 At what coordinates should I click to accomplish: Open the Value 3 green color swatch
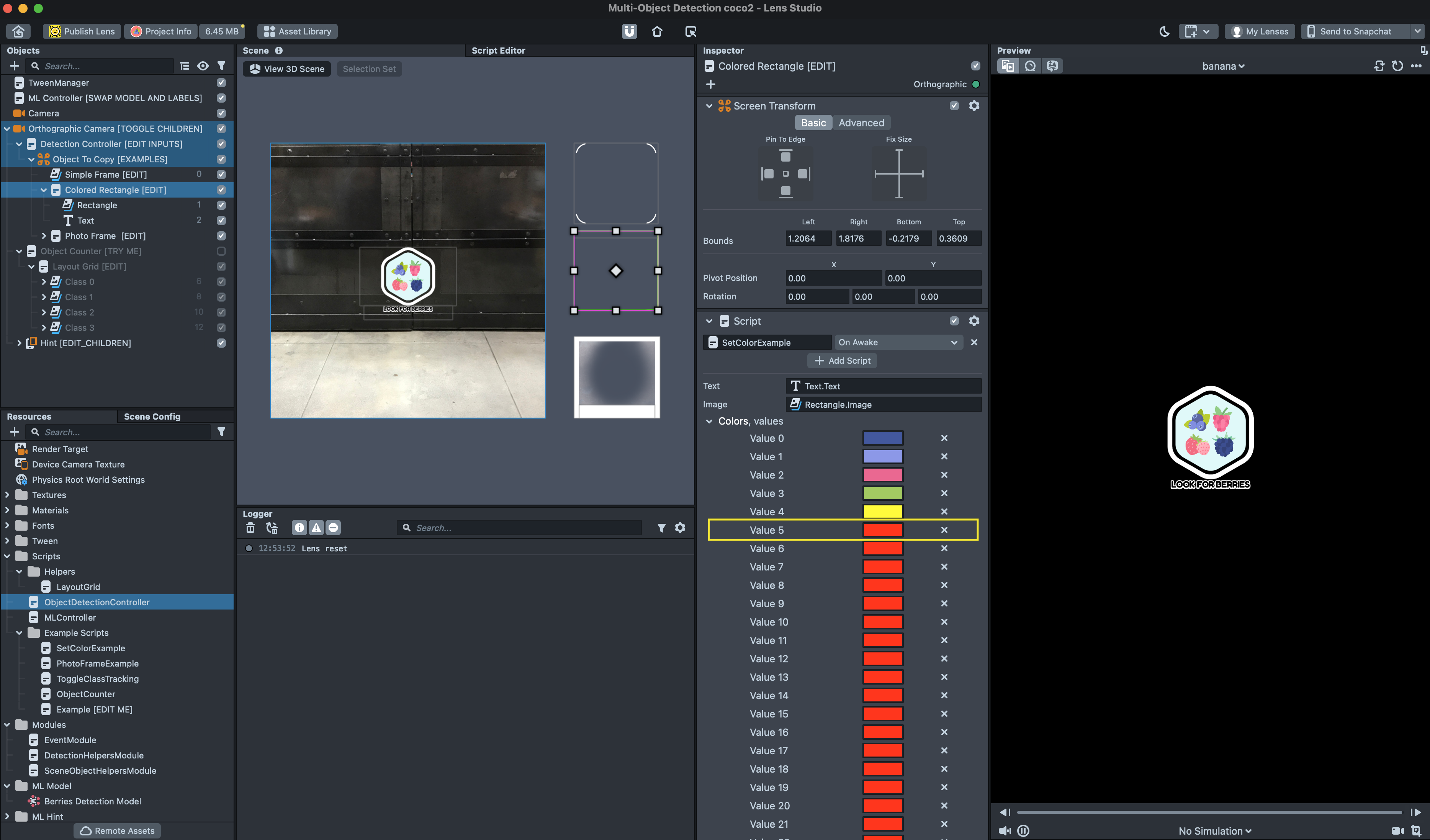coord(882,493)
